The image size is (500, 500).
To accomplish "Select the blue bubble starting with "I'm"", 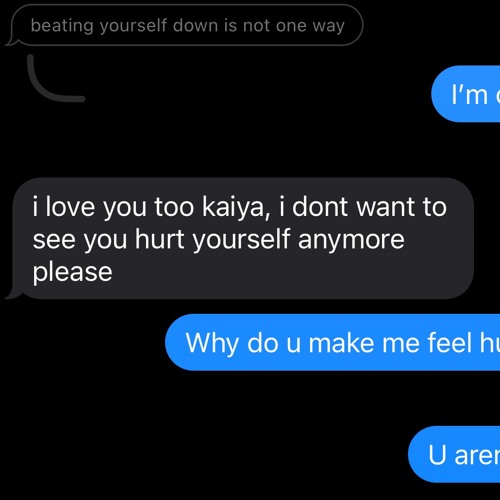I will click(x=466, y=94).
